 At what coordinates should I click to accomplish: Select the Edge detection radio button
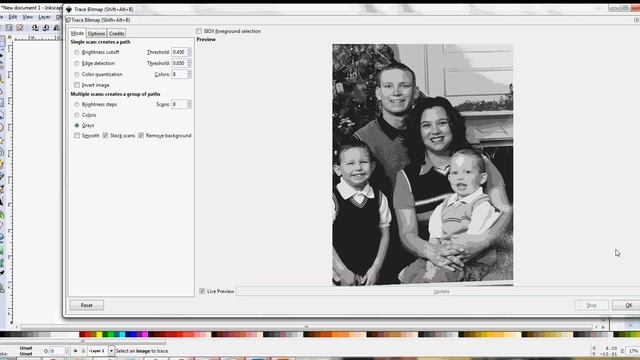77,63
